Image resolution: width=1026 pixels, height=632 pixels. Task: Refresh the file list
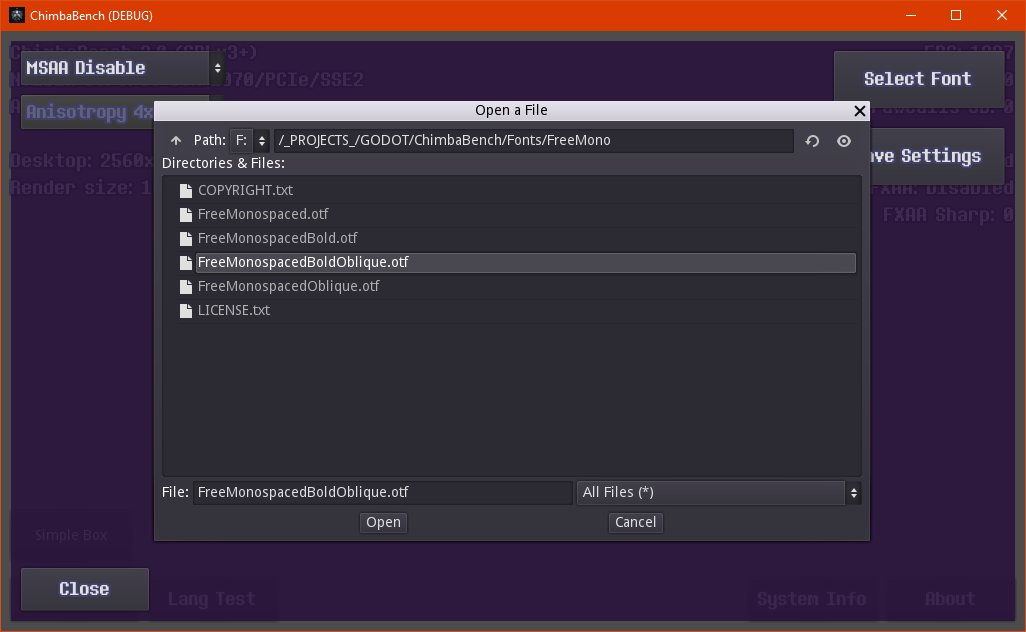(x=813, y=141)
